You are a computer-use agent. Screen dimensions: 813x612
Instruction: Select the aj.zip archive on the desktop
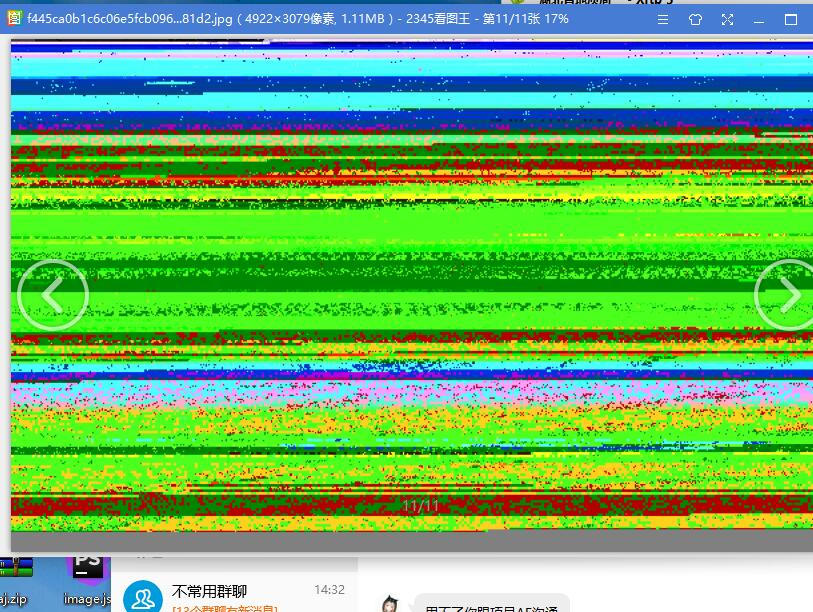[x=15, y=582]
